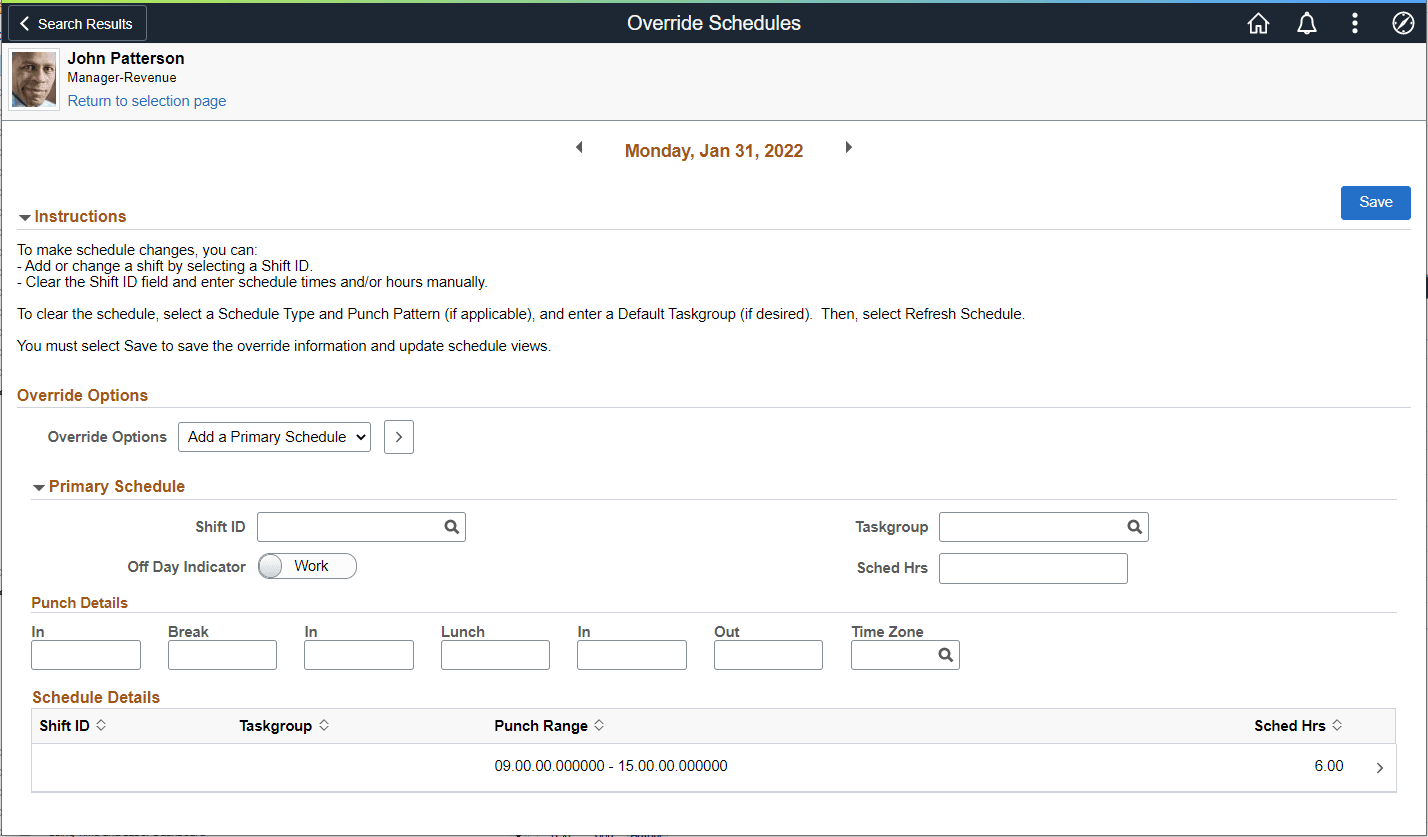The image size is (1428, 837).
Task: Click the Home icon in the header
Action: (x=1258, y=22)
